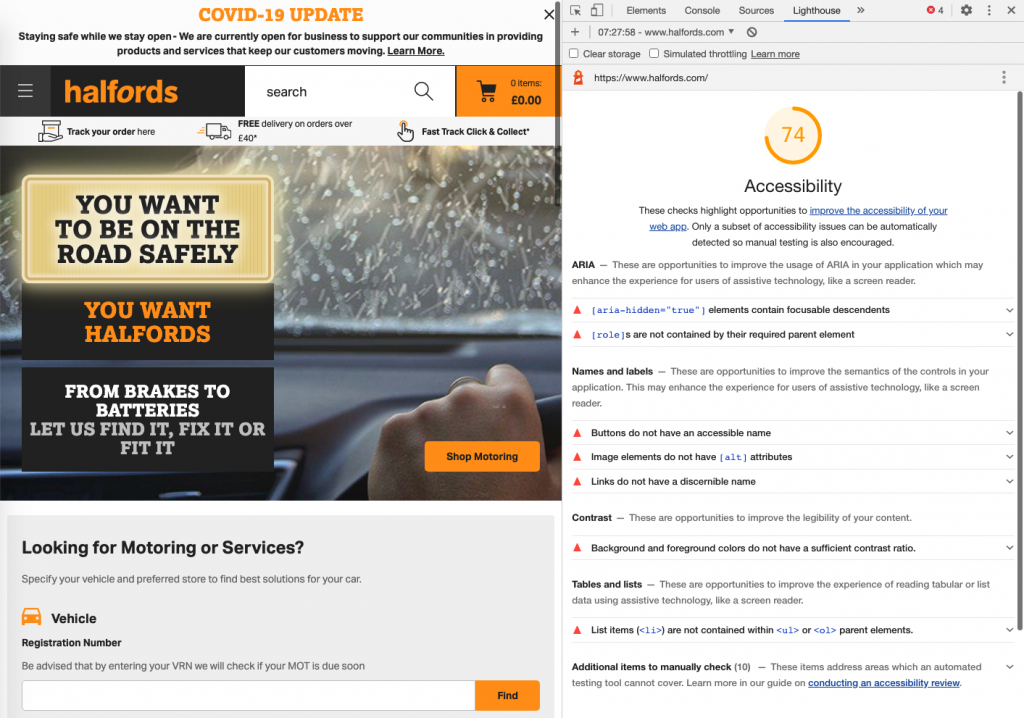The image size is (1024, 718).
Task: Open the COVID Learn More link
Action: tap(415, 51)
